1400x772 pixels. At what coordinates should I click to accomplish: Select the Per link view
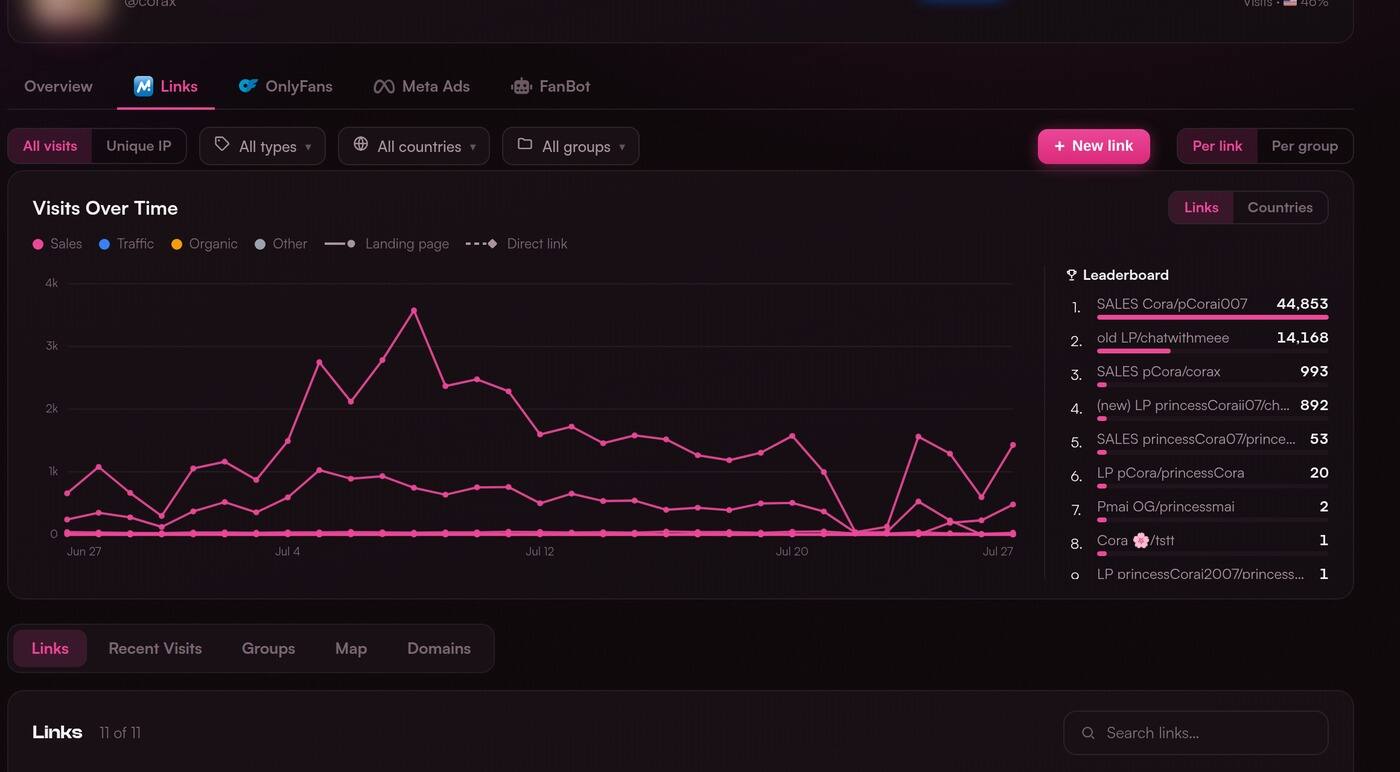coord(1217,146)
